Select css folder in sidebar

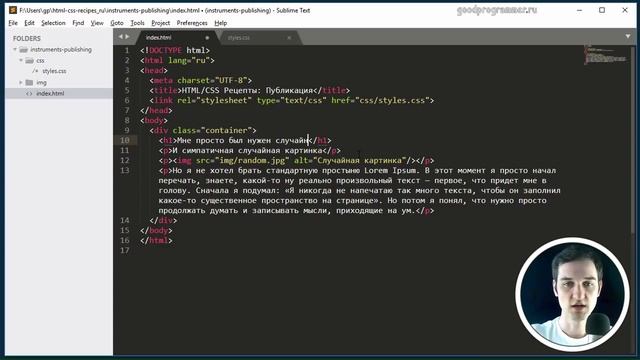pyautogui.click(x=40, y=60)
